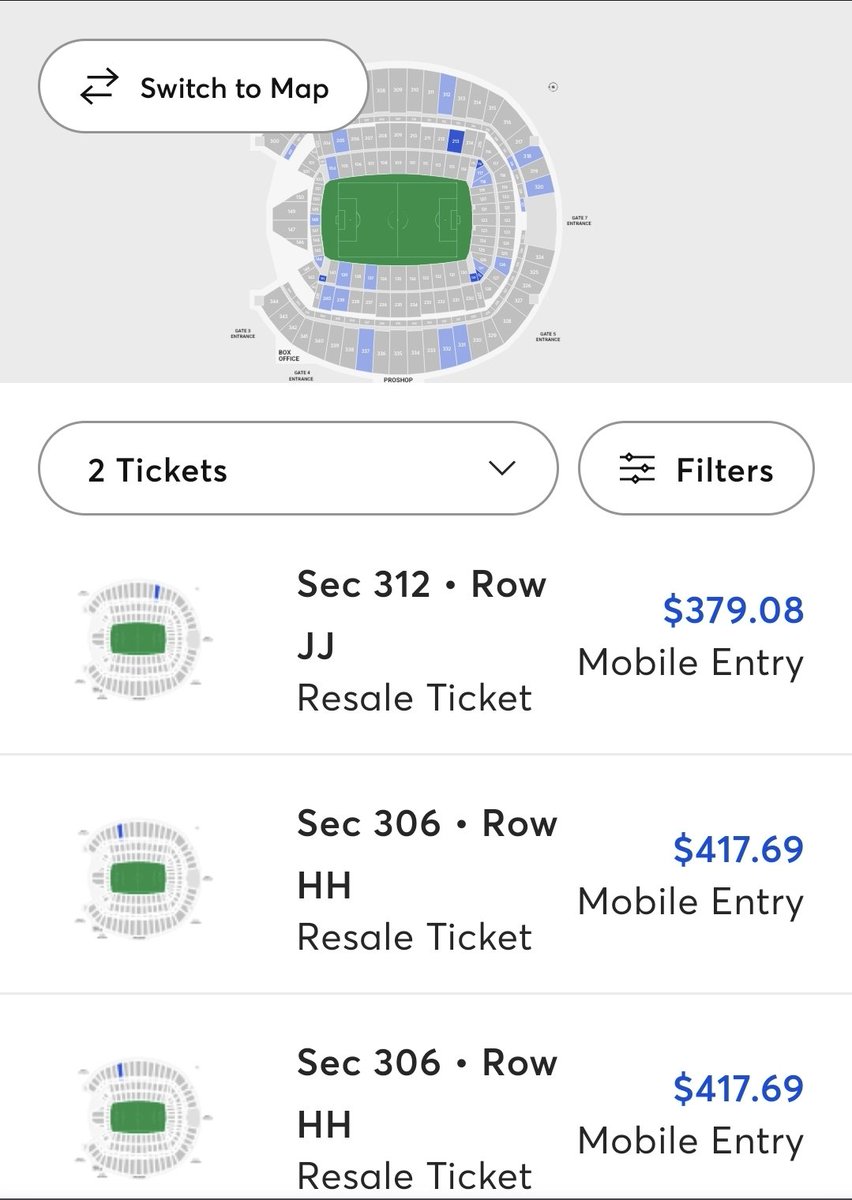This screenshot has width=852, height=1200.
Task: Click the chevron on the ticket quantity selector
Action: tap(502, 469)
